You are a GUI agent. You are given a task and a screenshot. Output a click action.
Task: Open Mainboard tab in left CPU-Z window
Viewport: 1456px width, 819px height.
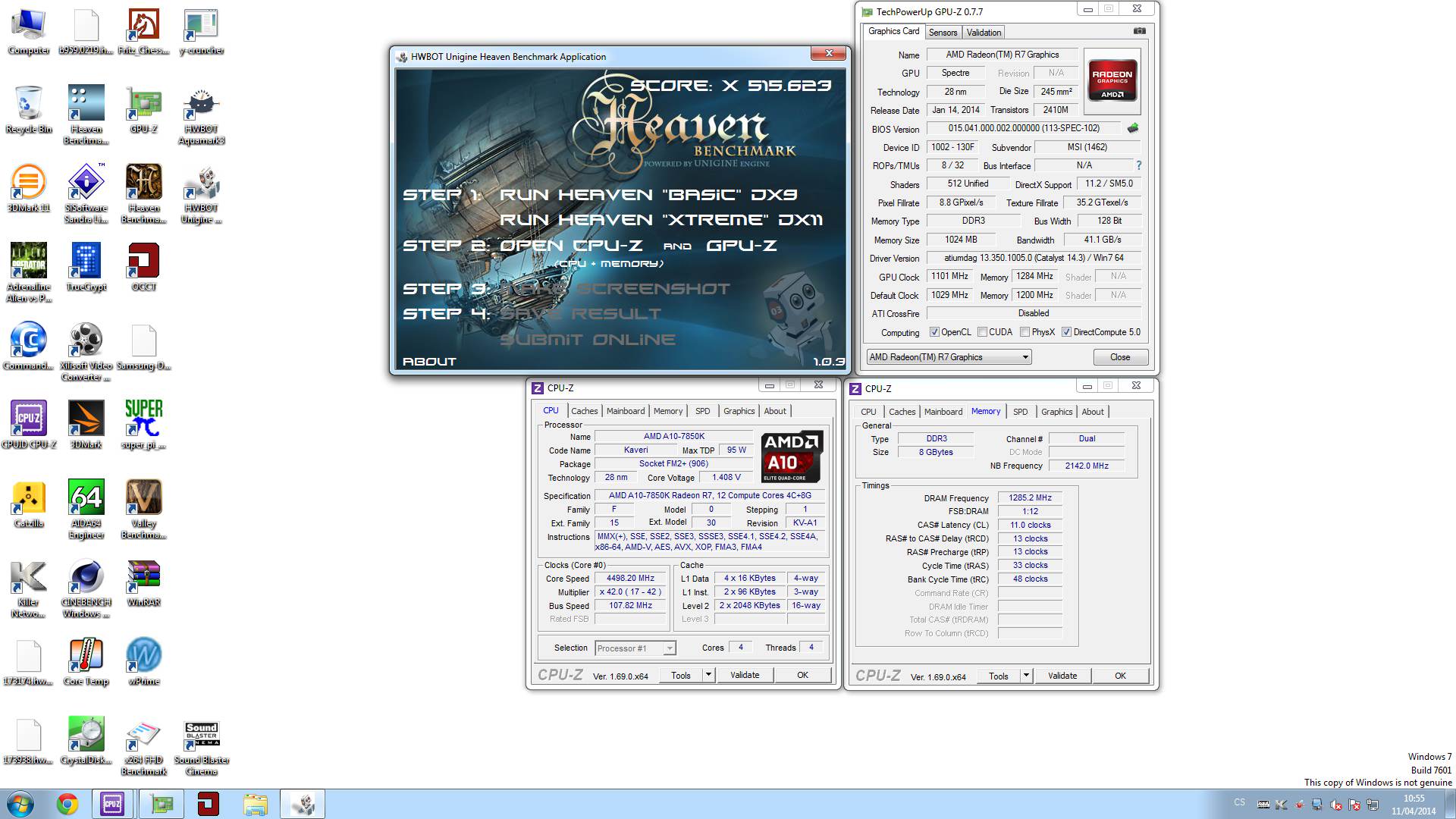(626, 411)
